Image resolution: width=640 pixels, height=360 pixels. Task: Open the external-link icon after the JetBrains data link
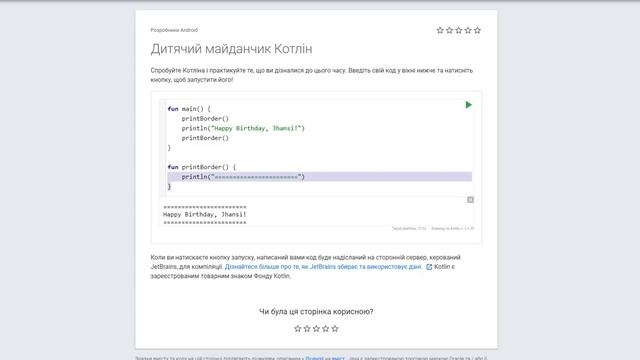(x=429, y=267)
